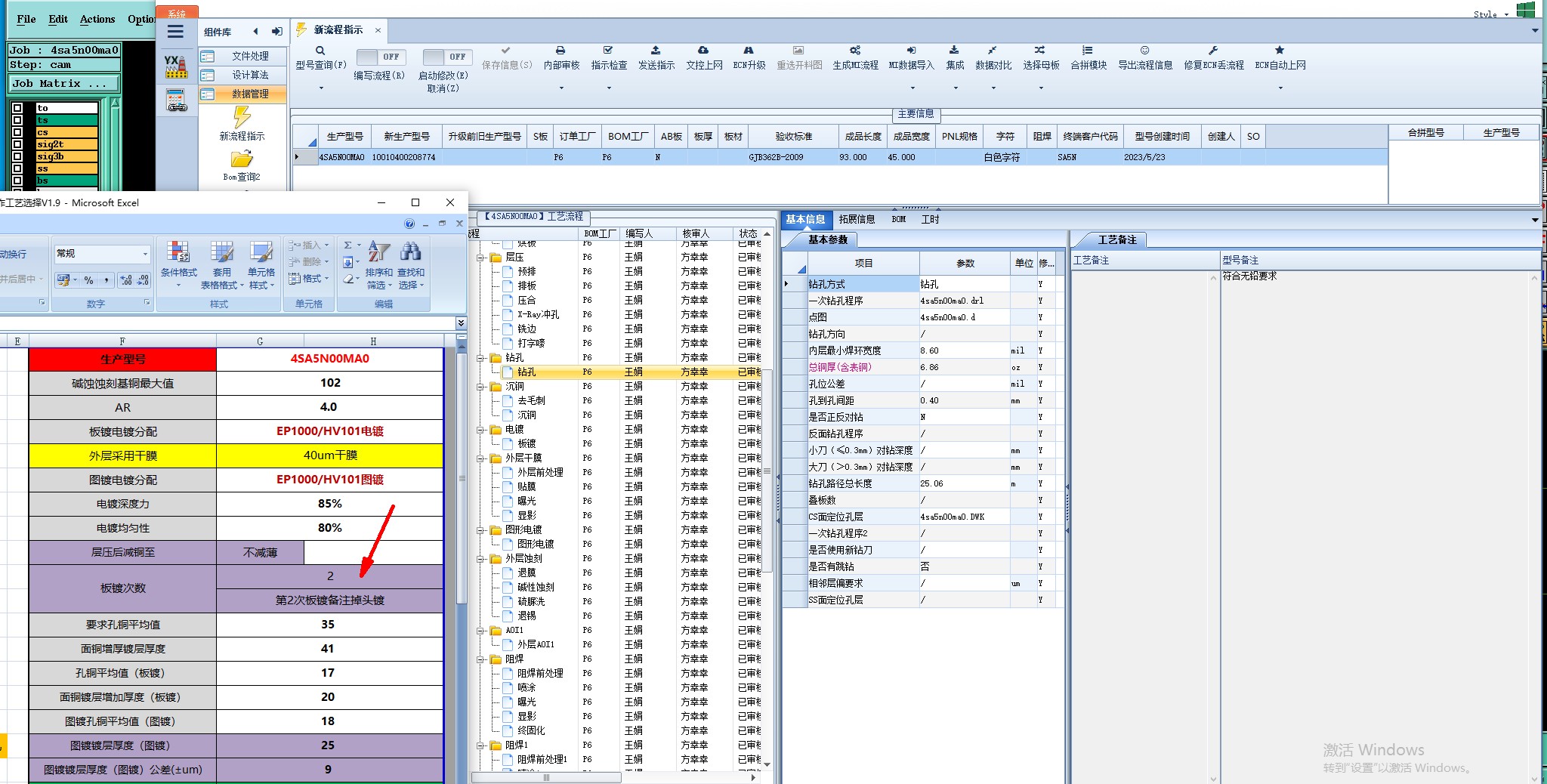Collapse the 外层干膜 tree folder
Screen dimensions: 1547x784
click(x=480, y=458)
